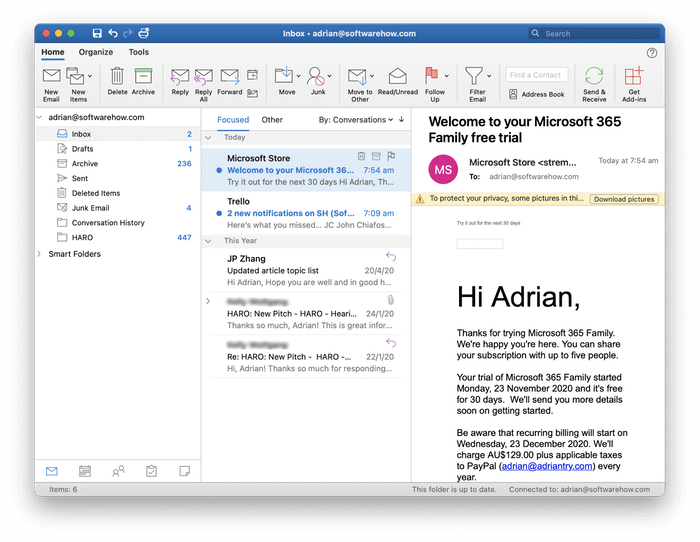Click the Send & Receive icon
The height and width of the screenshot is (542, 700).
pyautogui.click(x=594, y=75)
